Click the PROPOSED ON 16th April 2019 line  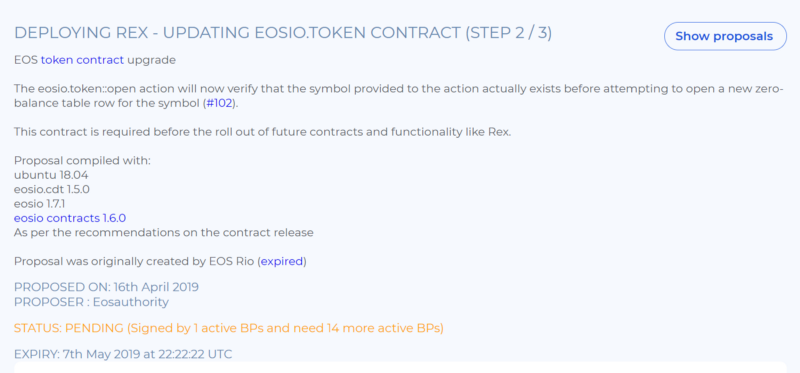(106, 287)
